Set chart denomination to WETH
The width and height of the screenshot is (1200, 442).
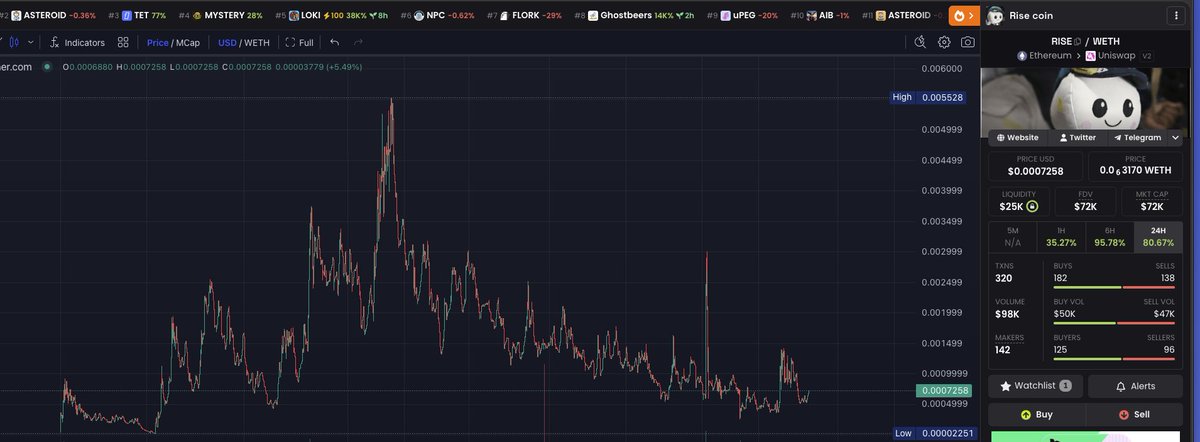[257, 43]
